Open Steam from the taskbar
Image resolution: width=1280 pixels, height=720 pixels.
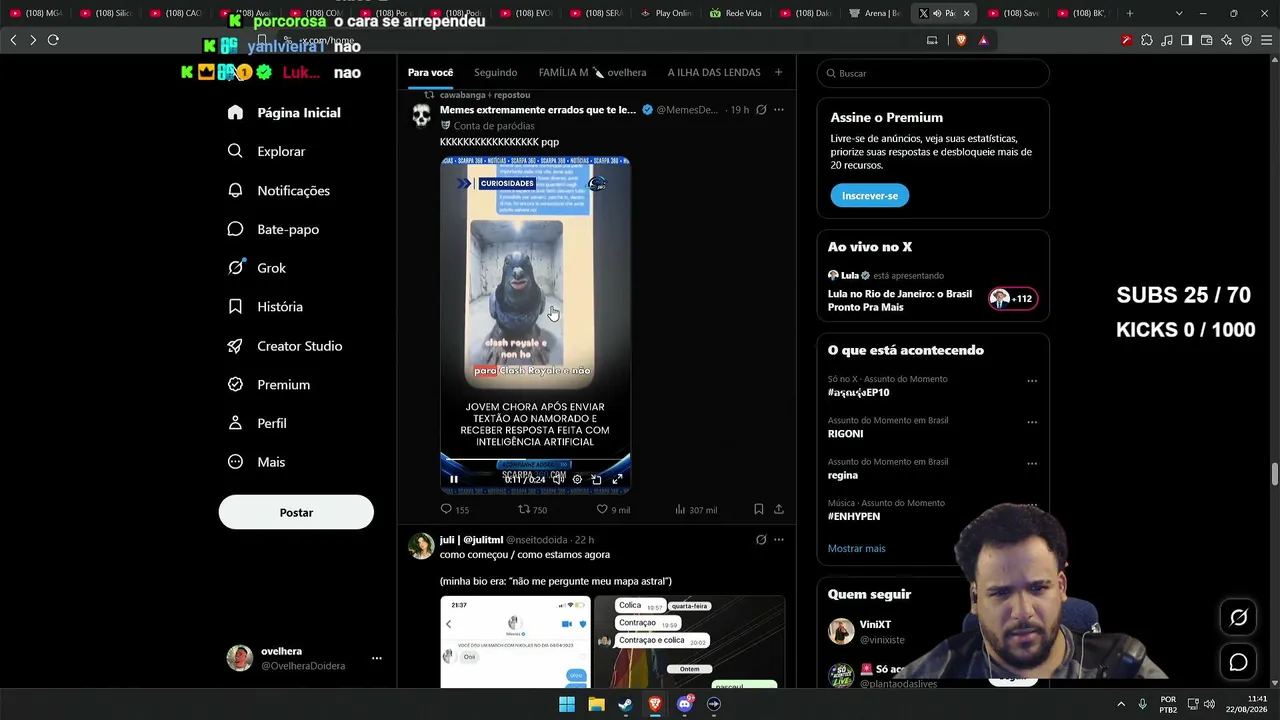click(625, 704)
